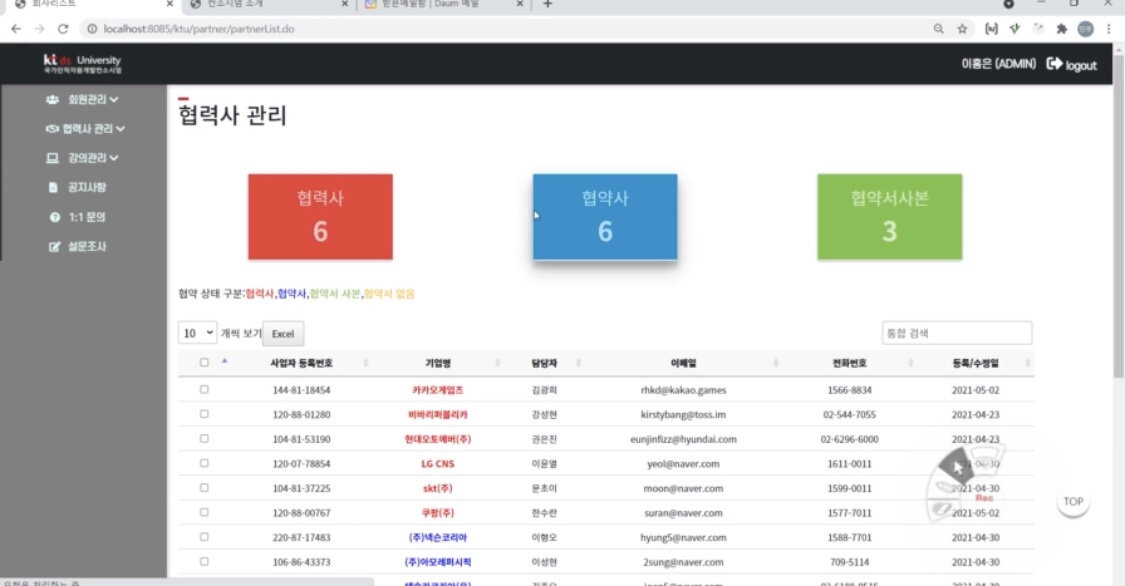Select the blue 협약사 6 card
The image size is (1125, 586).
click(x=605, y=217)
